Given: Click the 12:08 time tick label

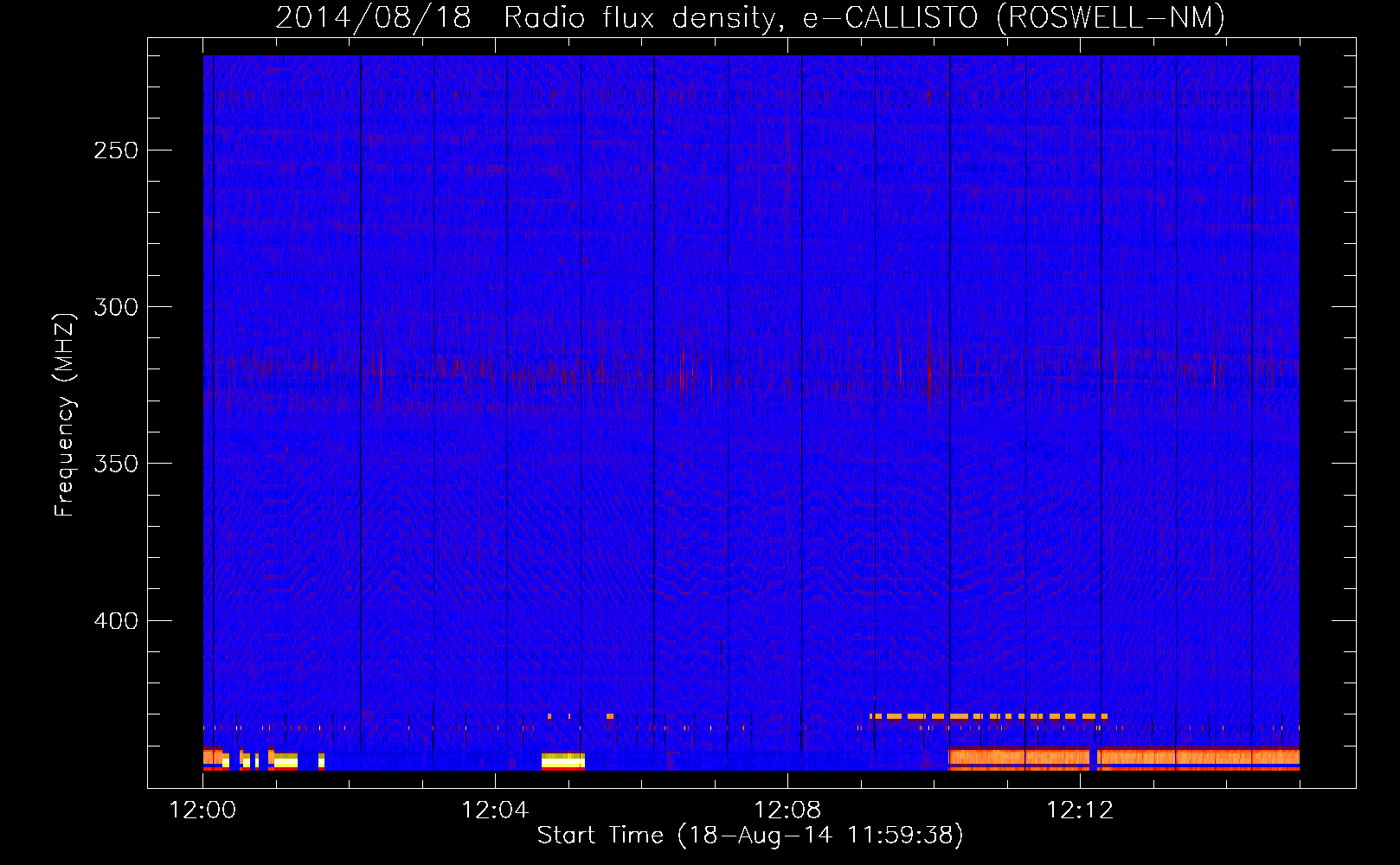Looking at the screenshot, I should tap(787, 811).
